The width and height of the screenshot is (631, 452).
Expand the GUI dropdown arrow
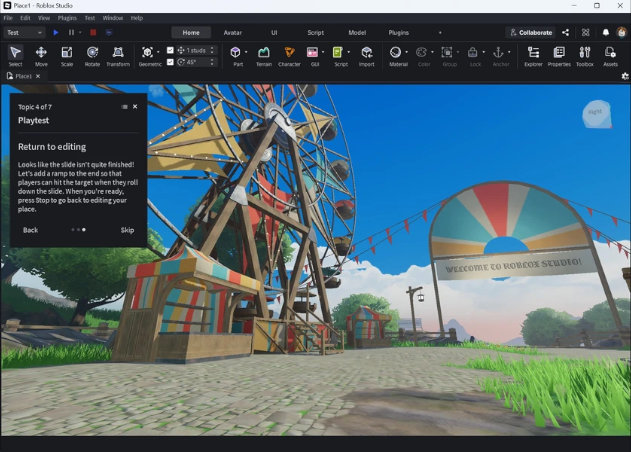pos(323,52)
